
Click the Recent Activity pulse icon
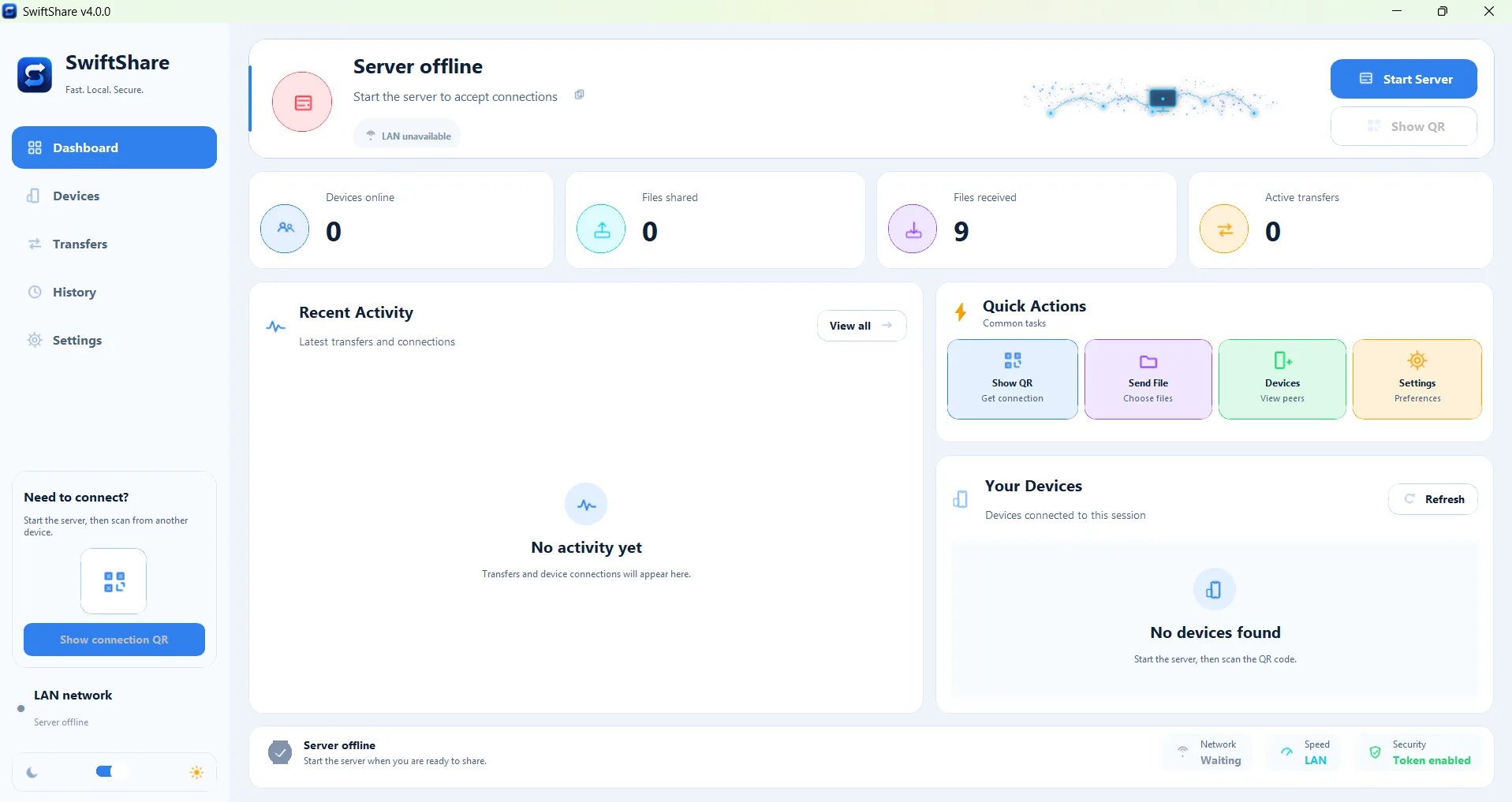click(x=275, y=326)
